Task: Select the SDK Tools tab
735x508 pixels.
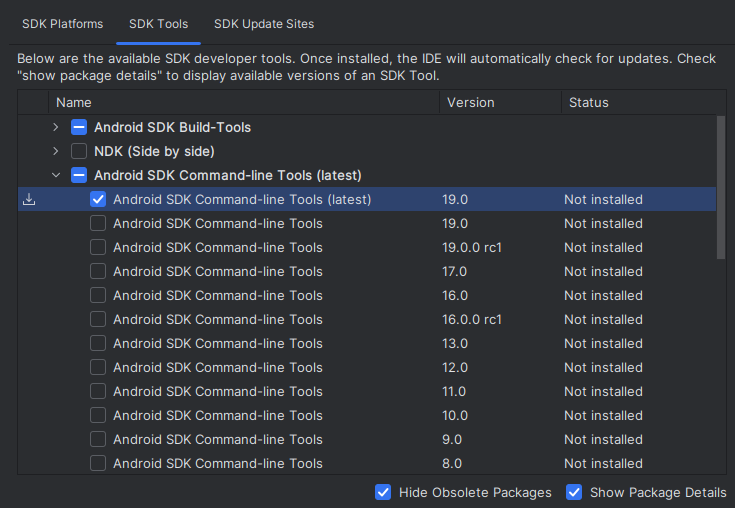Action: click(x=158, y=23)
